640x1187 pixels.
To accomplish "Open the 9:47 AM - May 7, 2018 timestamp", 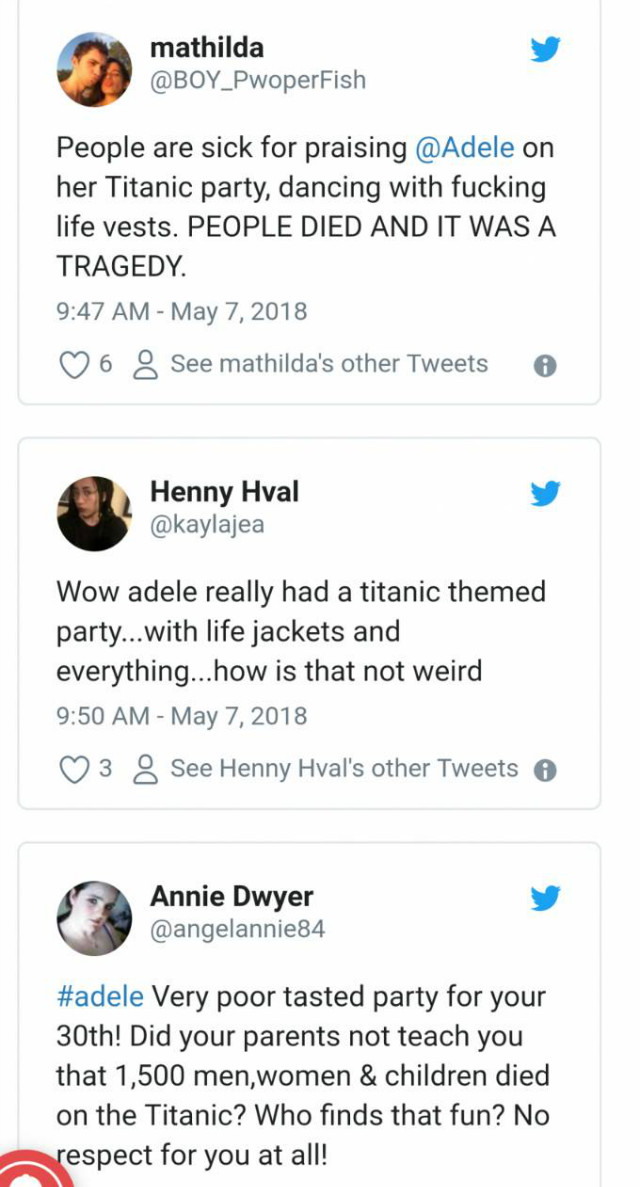I will tap(181, 311).
